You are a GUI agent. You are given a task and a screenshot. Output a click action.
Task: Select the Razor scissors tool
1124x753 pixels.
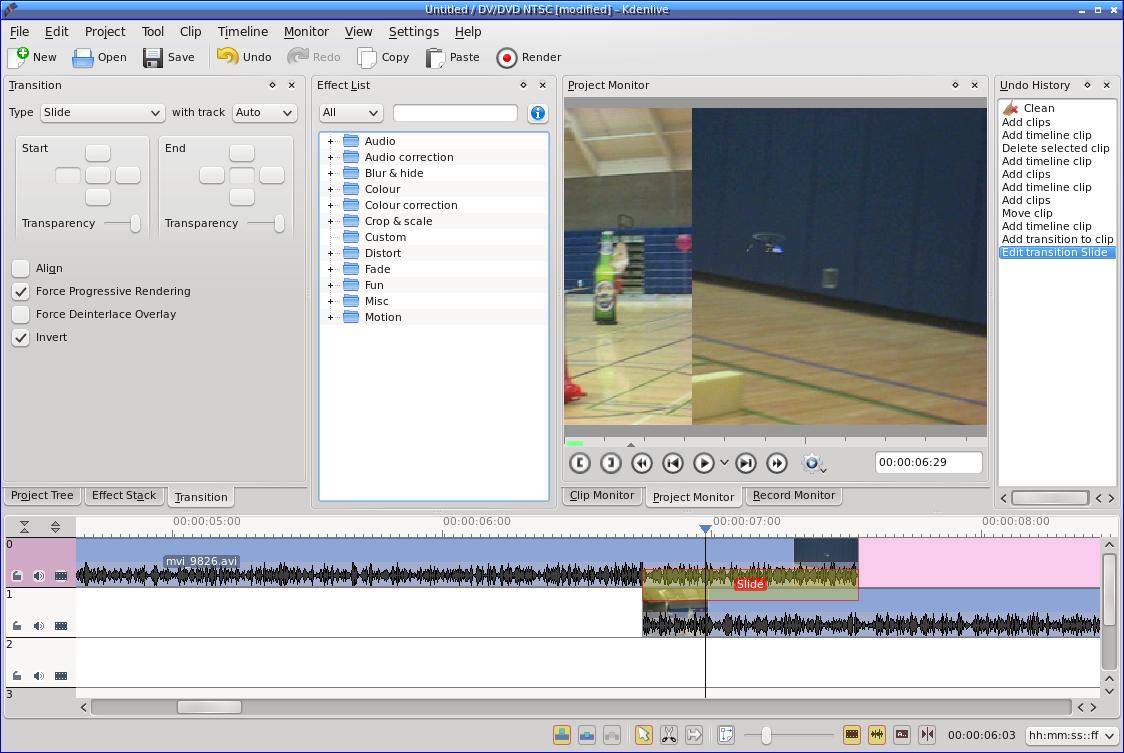(668, 734)
